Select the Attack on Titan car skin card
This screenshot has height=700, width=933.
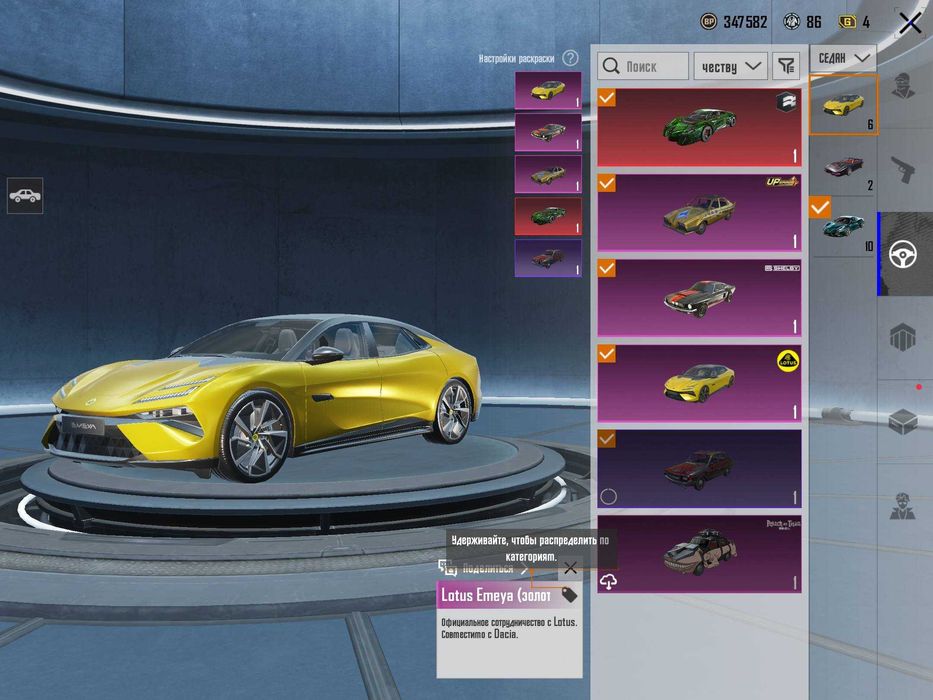point(699,554)
